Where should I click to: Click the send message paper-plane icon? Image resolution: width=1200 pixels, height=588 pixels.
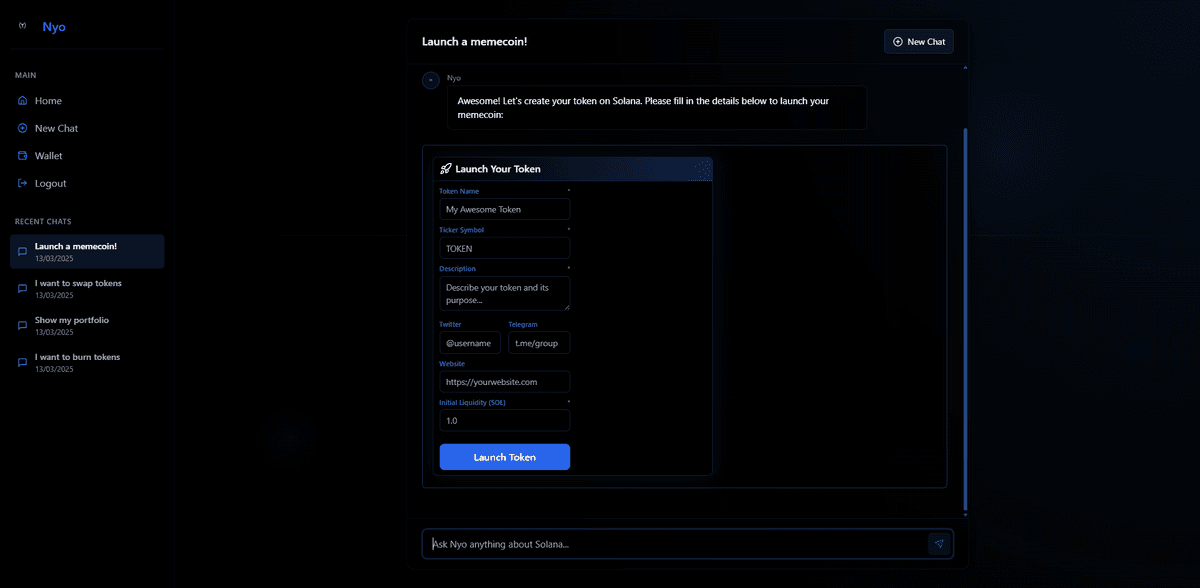(938, 544)
